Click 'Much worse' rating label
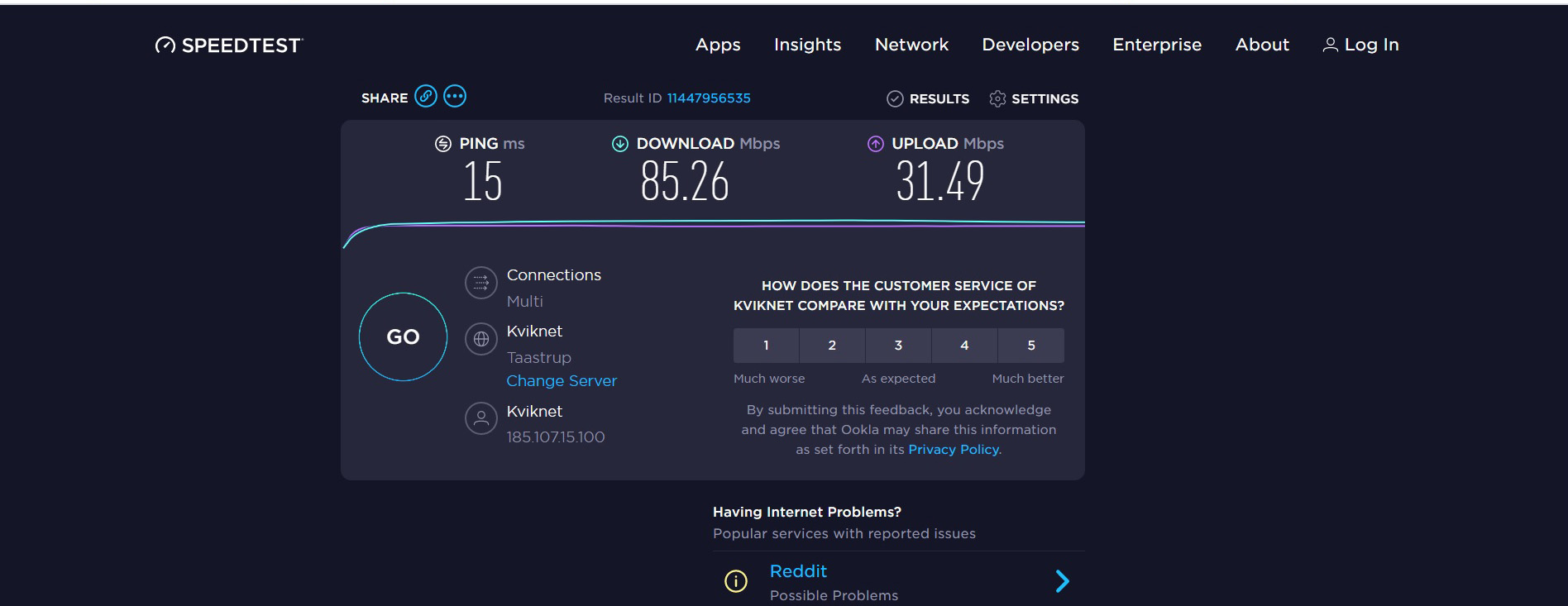This screenshot has width=1568, height=606. (769, 379)
